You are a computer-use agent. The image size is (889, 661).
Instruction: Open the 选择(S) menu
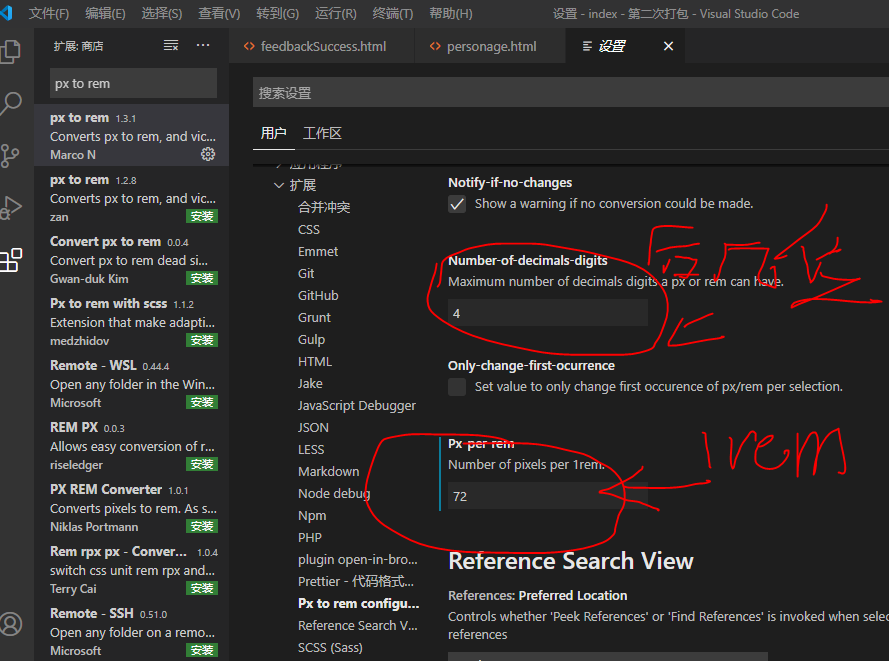(x=162, y=14)
